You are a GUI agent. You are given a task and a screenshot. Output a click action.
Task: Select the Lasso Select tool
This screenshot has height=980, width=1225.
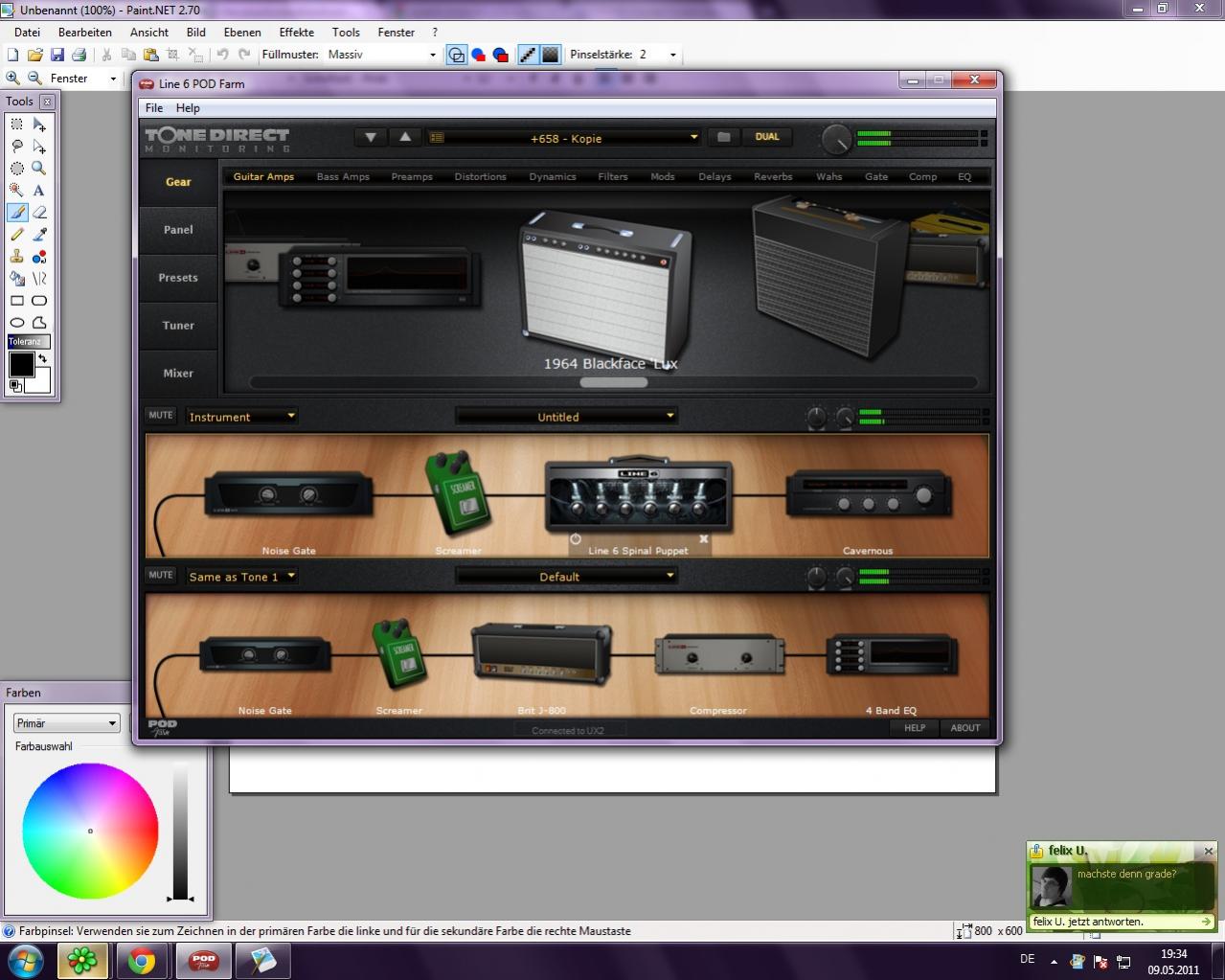[16, 147]
